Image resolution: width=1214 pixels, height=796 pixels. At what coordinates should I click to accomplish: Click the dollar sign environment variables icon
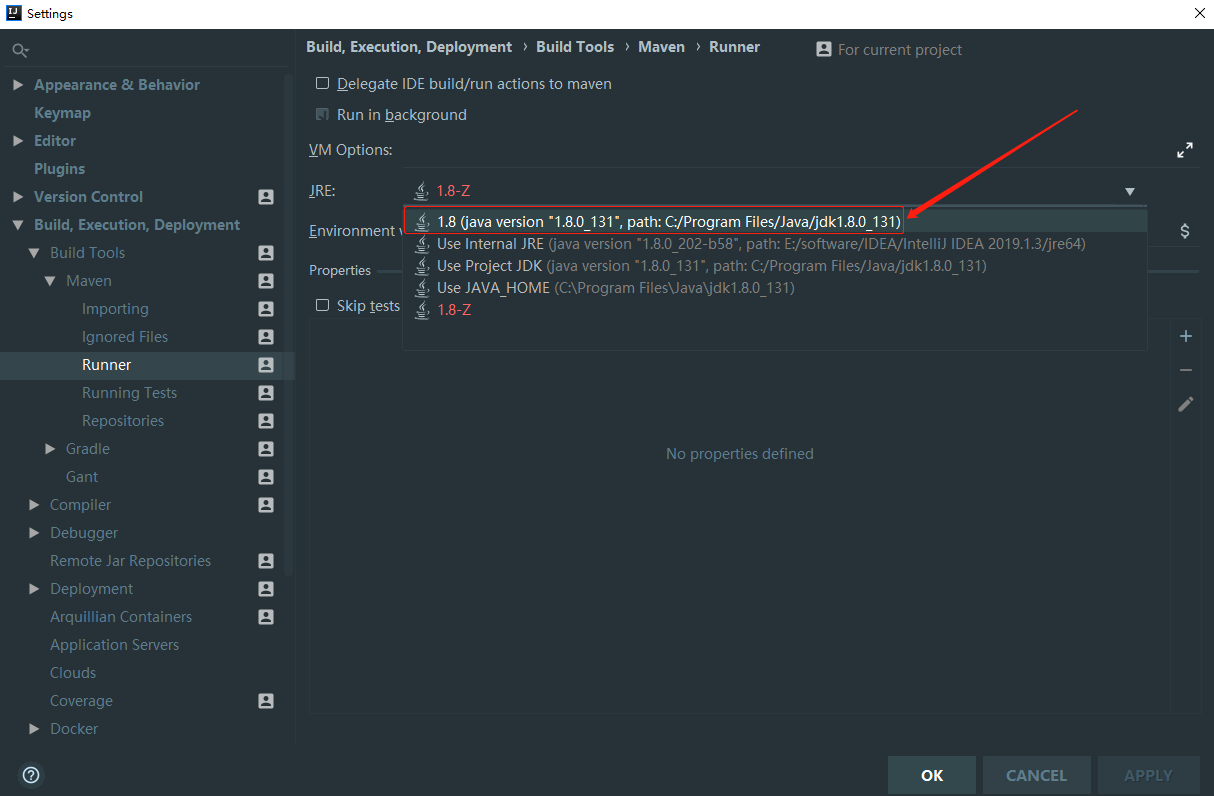click(1185, 231)
